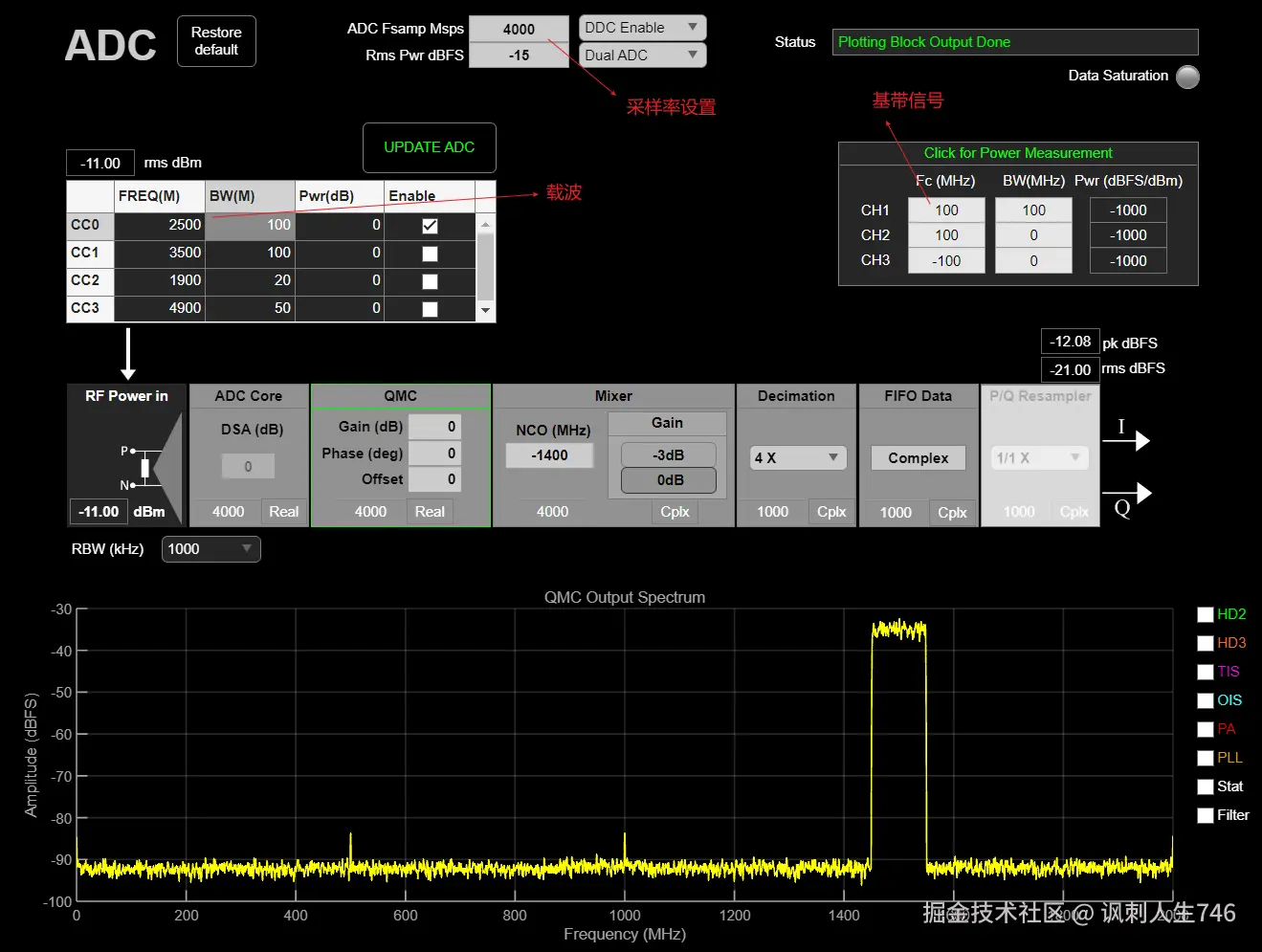Expand the 4 X Decimation dropdown
1262x952 pixels.
pos(798,458)
